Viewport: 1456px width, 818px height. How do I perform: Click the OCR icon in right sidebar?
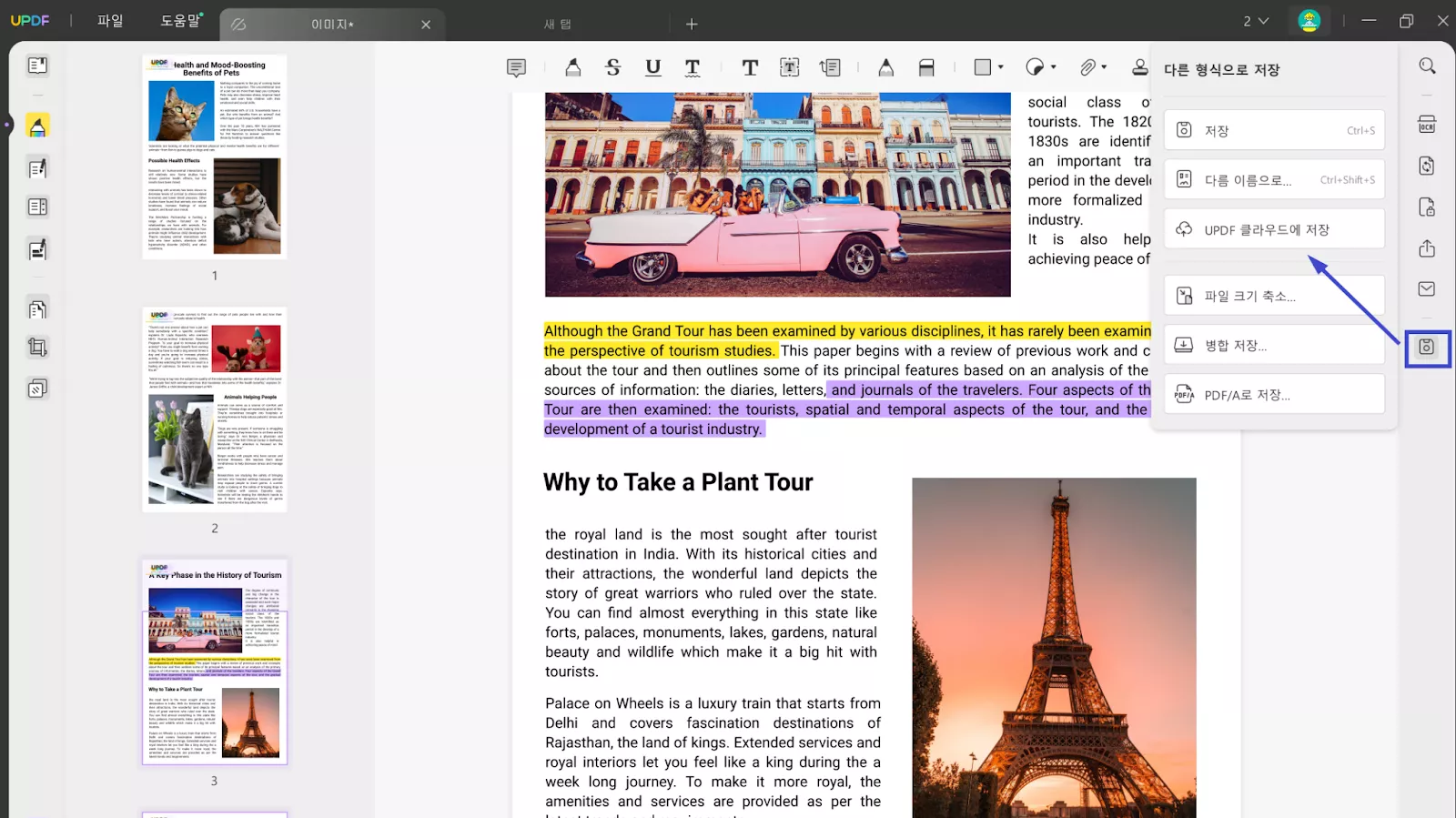coord(1427,125)
